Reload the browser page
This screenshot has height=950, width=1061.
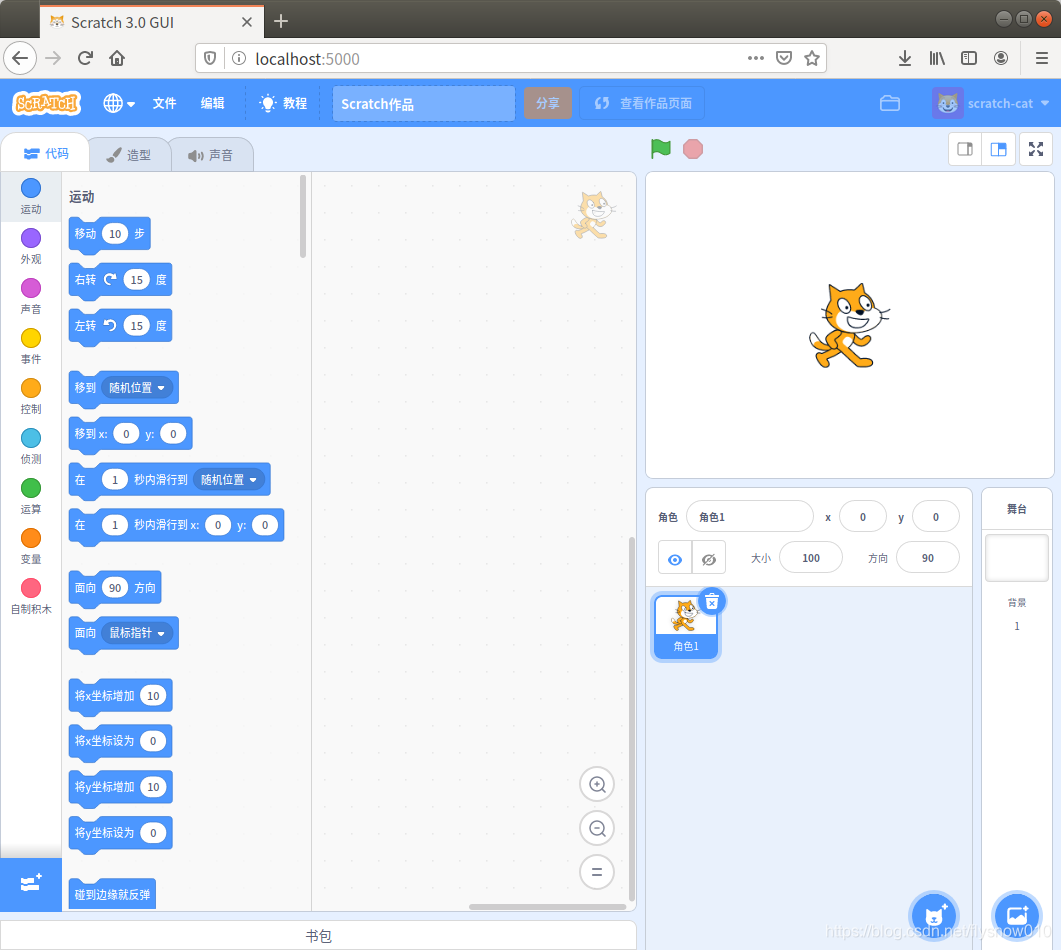click(85, 58)
